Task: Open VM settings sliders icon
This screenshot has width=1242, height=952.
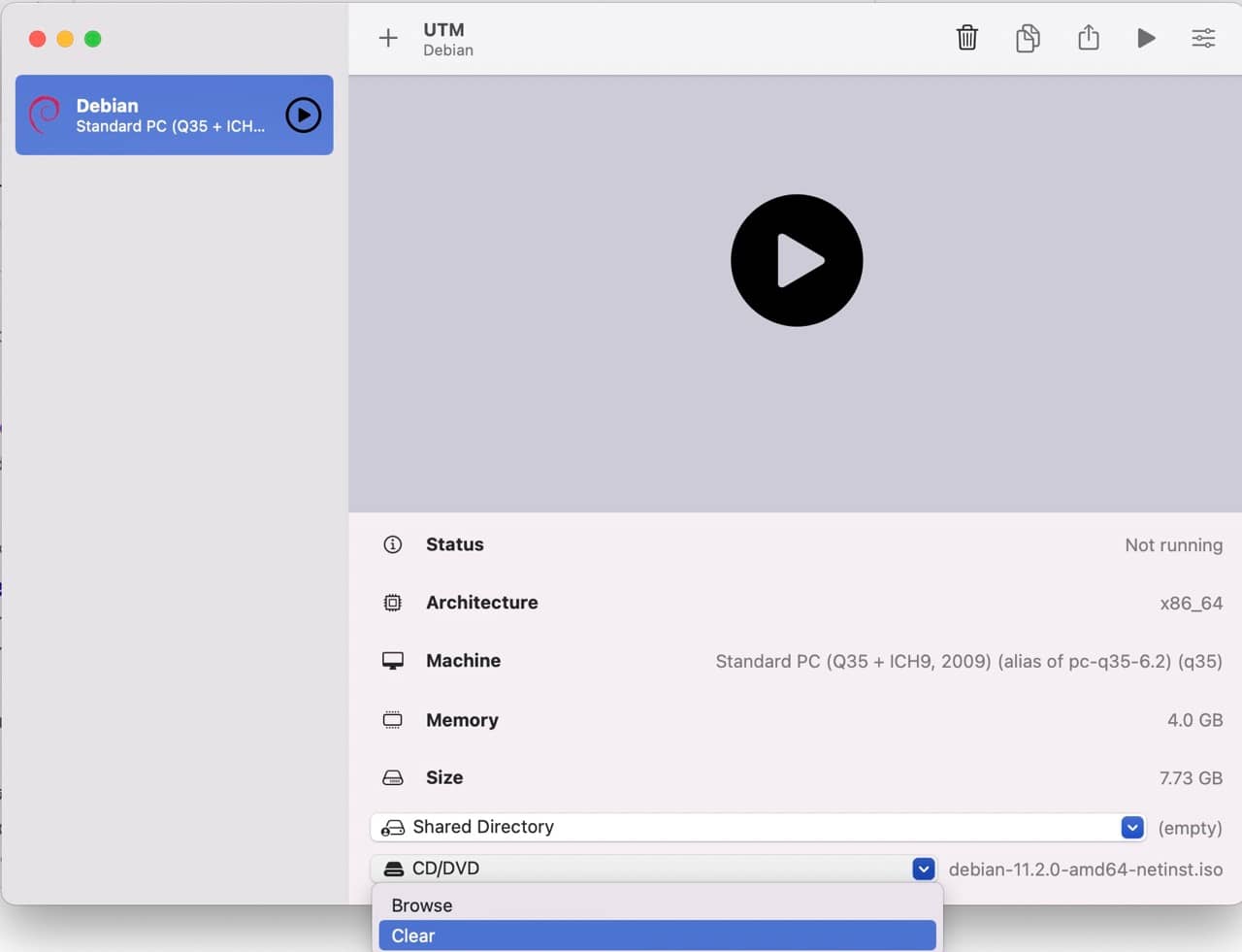Action: click(1203, 38)
